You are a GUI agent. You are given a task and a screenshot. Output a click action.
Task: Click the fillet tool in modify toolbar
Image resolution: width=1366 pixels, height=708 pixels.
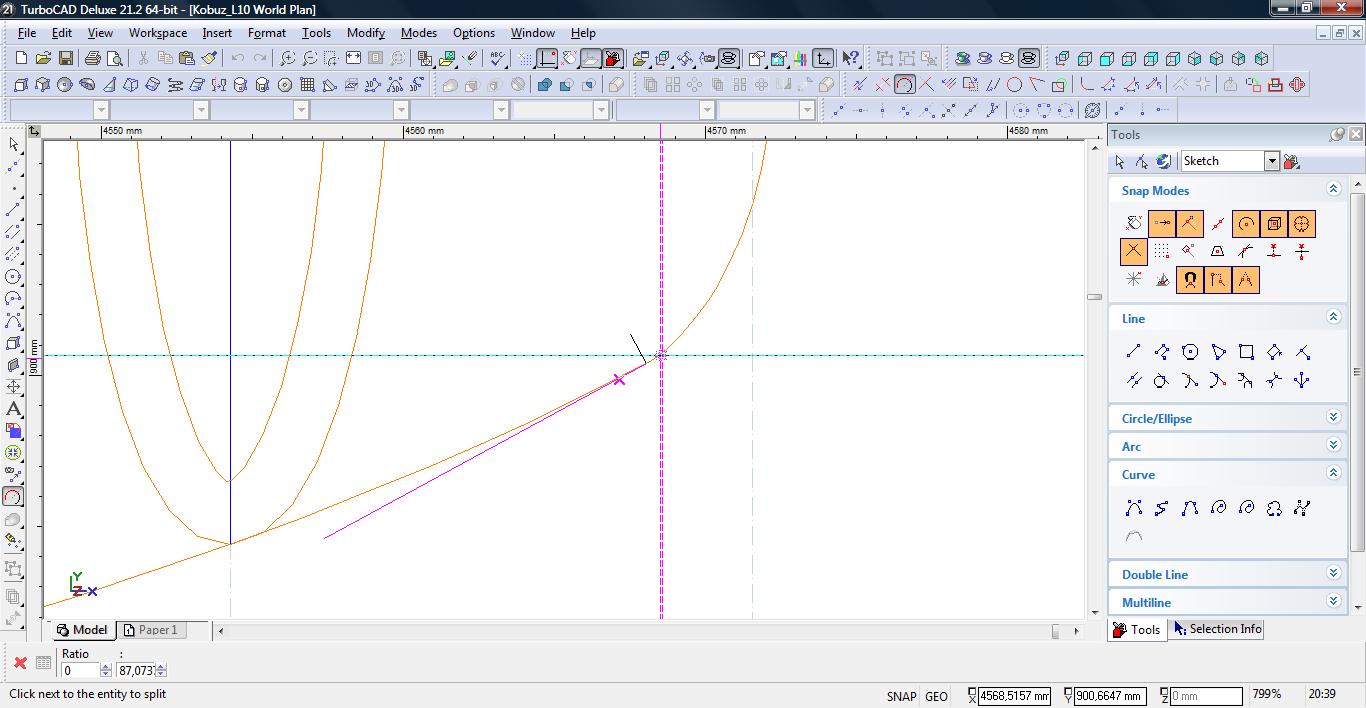coord(1087,84)
